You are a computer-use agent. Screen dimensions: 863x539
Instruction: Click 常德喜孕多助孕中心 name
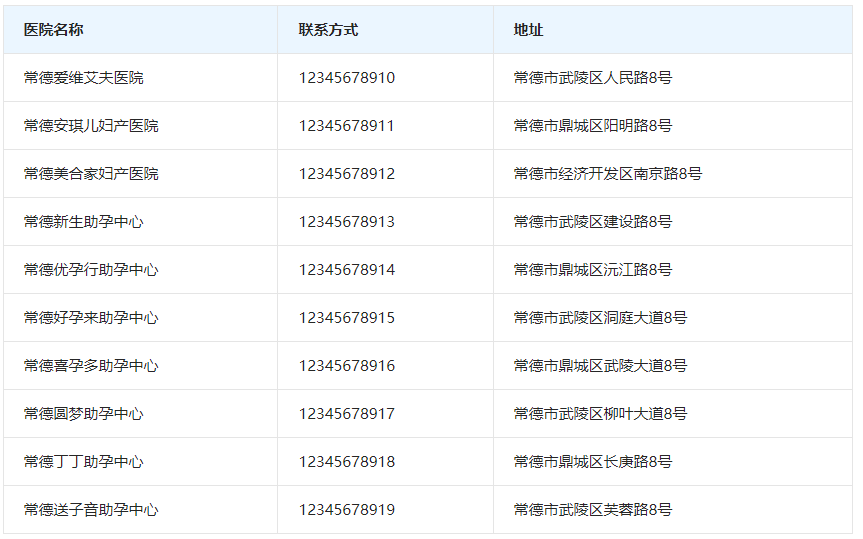[x=91, y=366]
